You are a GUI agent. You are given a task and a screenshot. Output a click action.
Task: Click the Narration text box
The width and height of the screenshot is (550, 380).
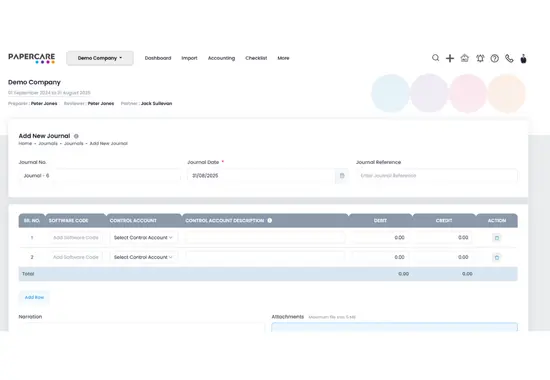point(142,327)
